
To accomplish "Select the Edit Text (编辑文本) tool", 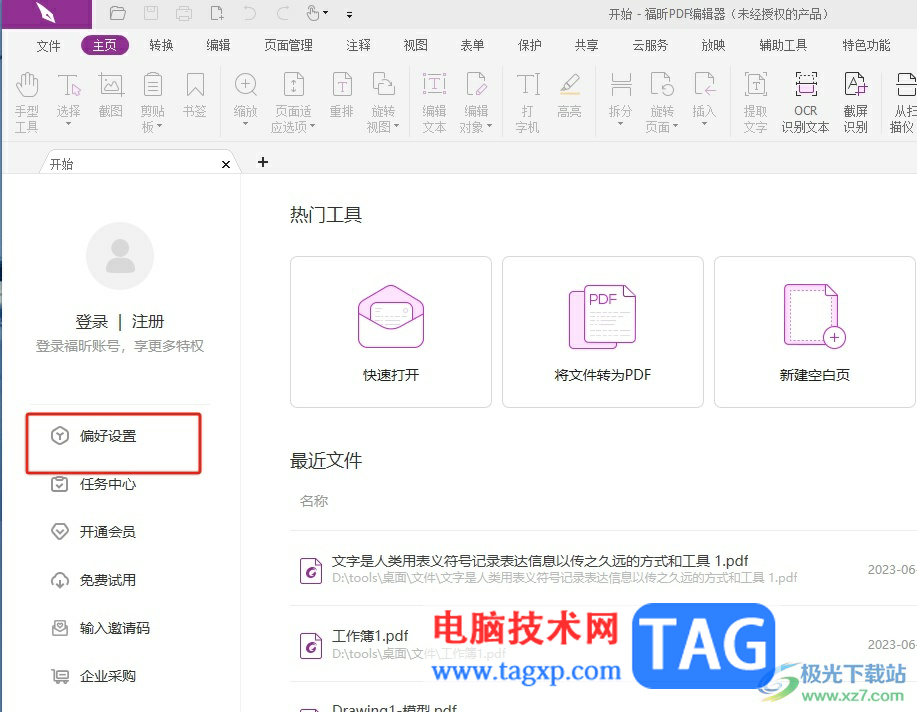I will click(435, 101).
